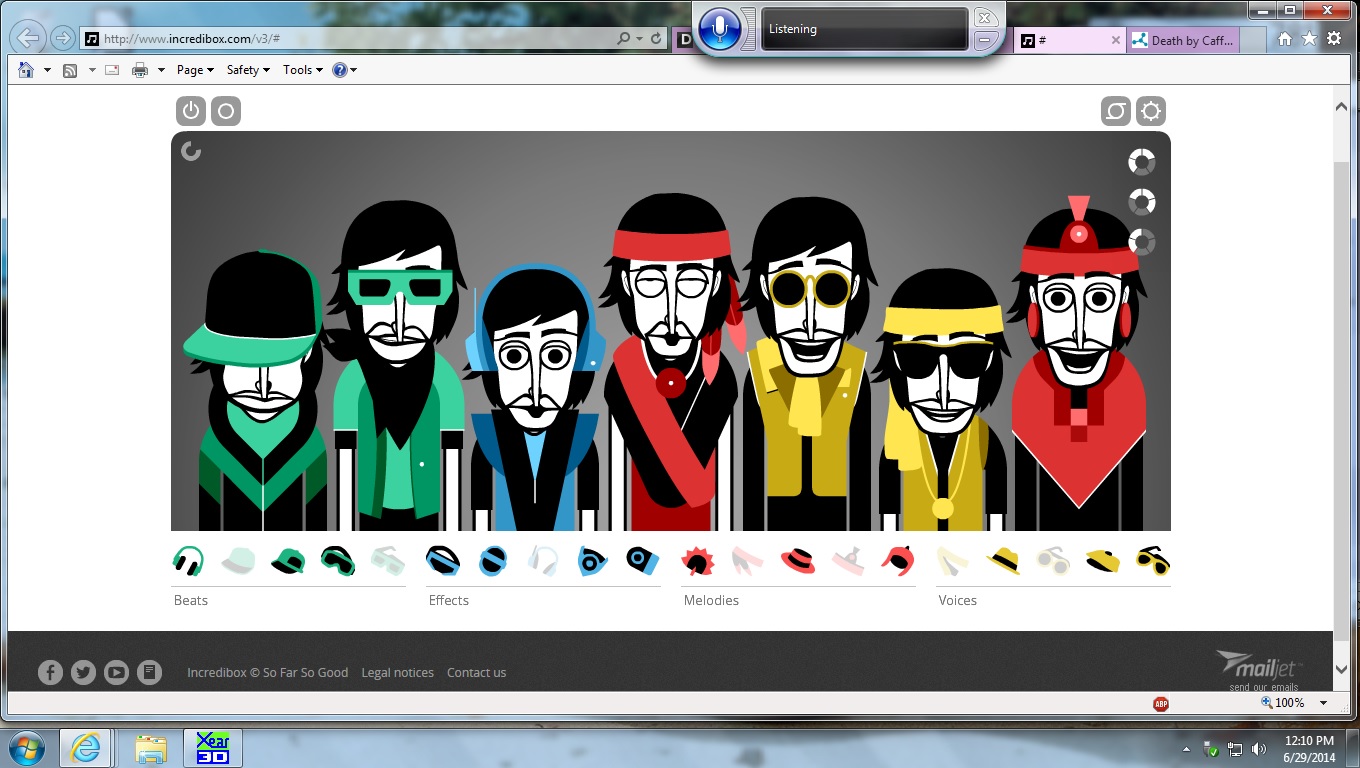Switch to the Death by Caff... tab
Screen dimensions: 1360x768
pyautogui.click(x=1184, y=40)
